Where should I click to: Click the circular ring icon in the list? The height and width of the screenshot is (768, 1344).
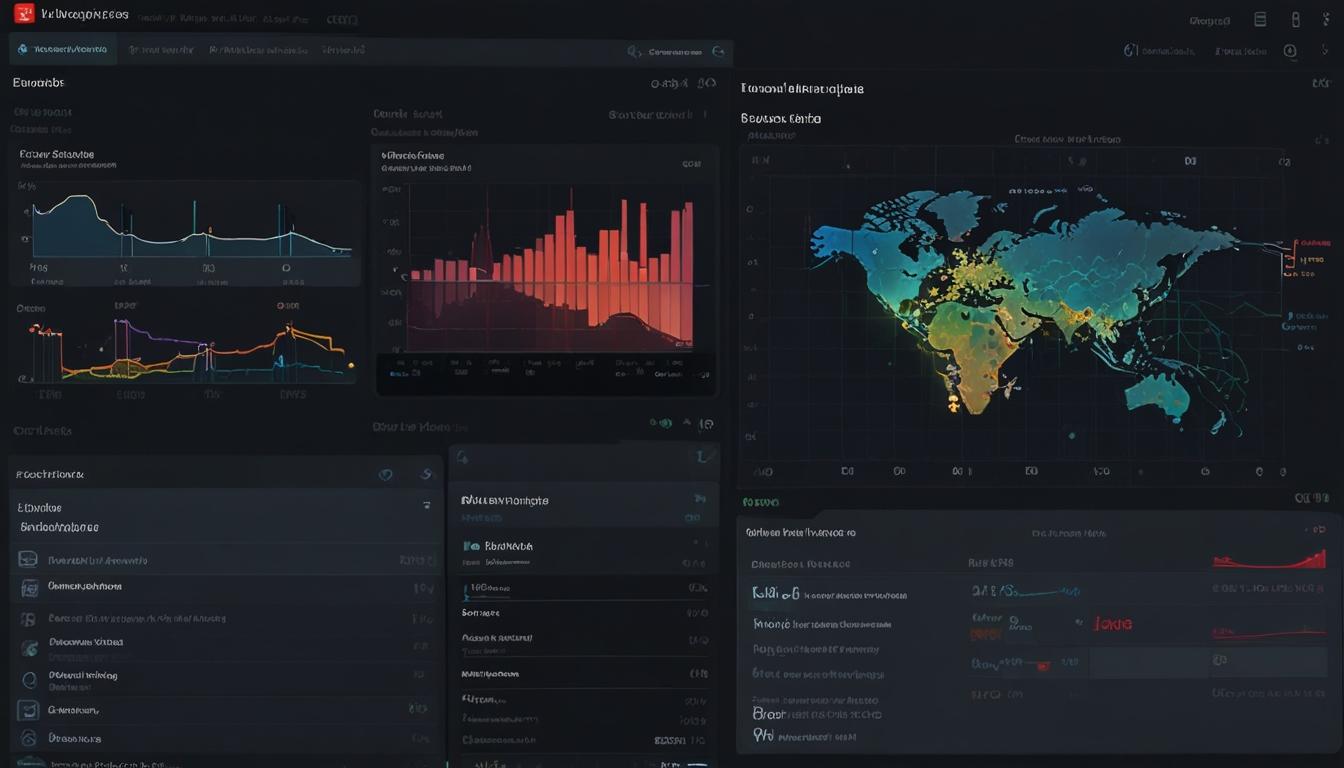tap(29, 679)
